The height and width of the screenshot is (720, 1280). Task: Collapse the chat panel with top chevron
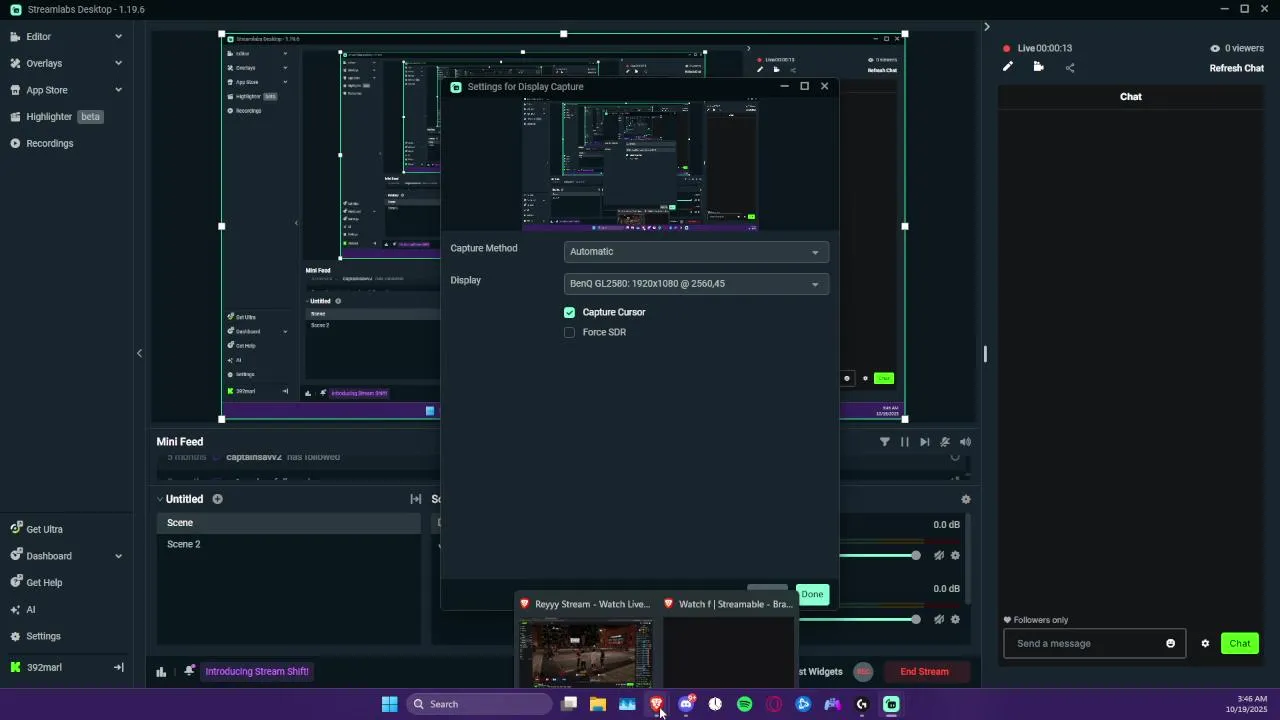[x=987, y=27]
